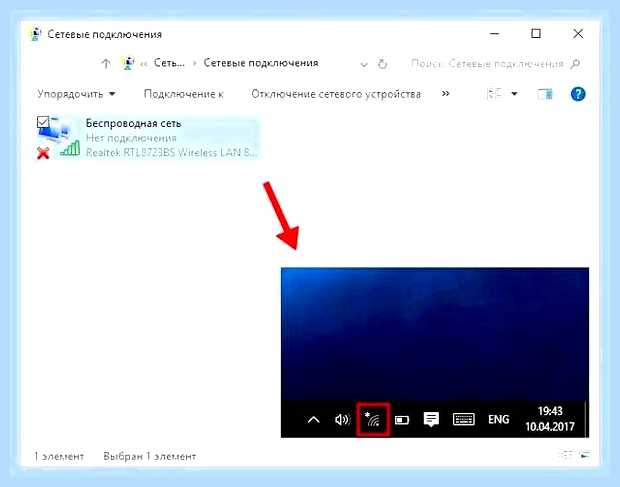Maximize the Сетевые подключения window

pyautogui.click(x=536, y=34)
